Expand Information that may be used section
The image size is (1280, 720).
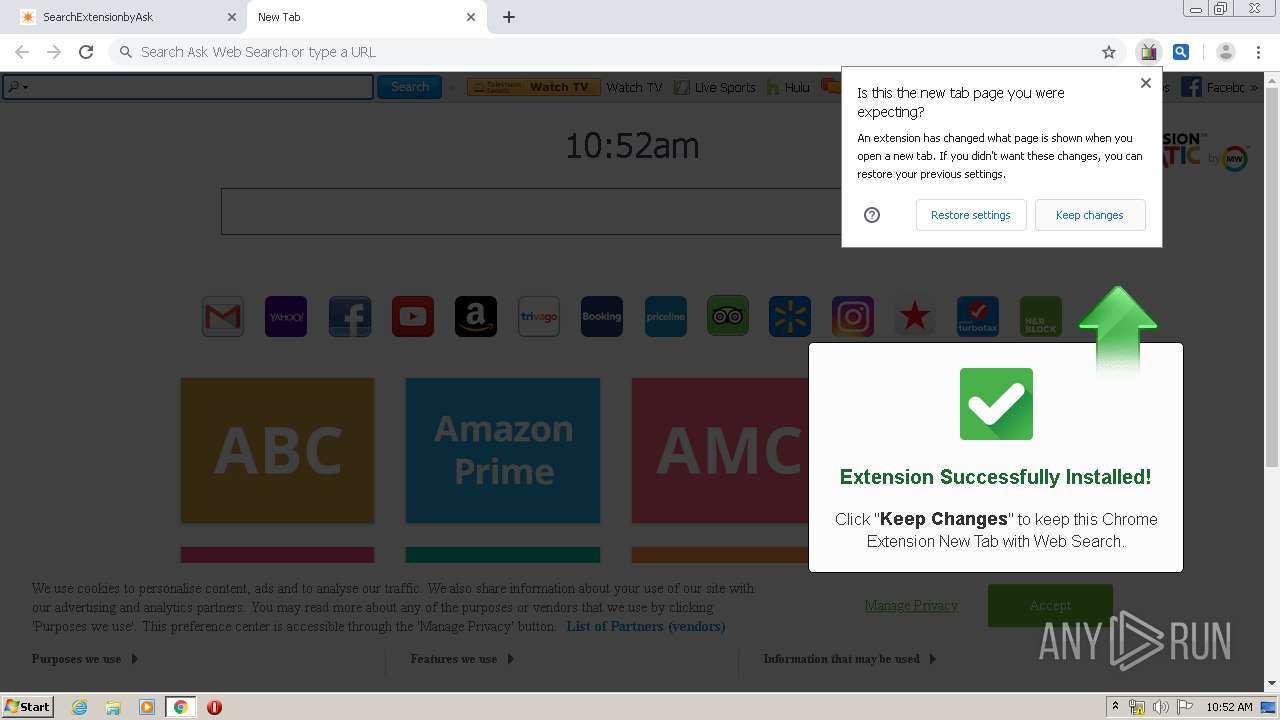850,659
